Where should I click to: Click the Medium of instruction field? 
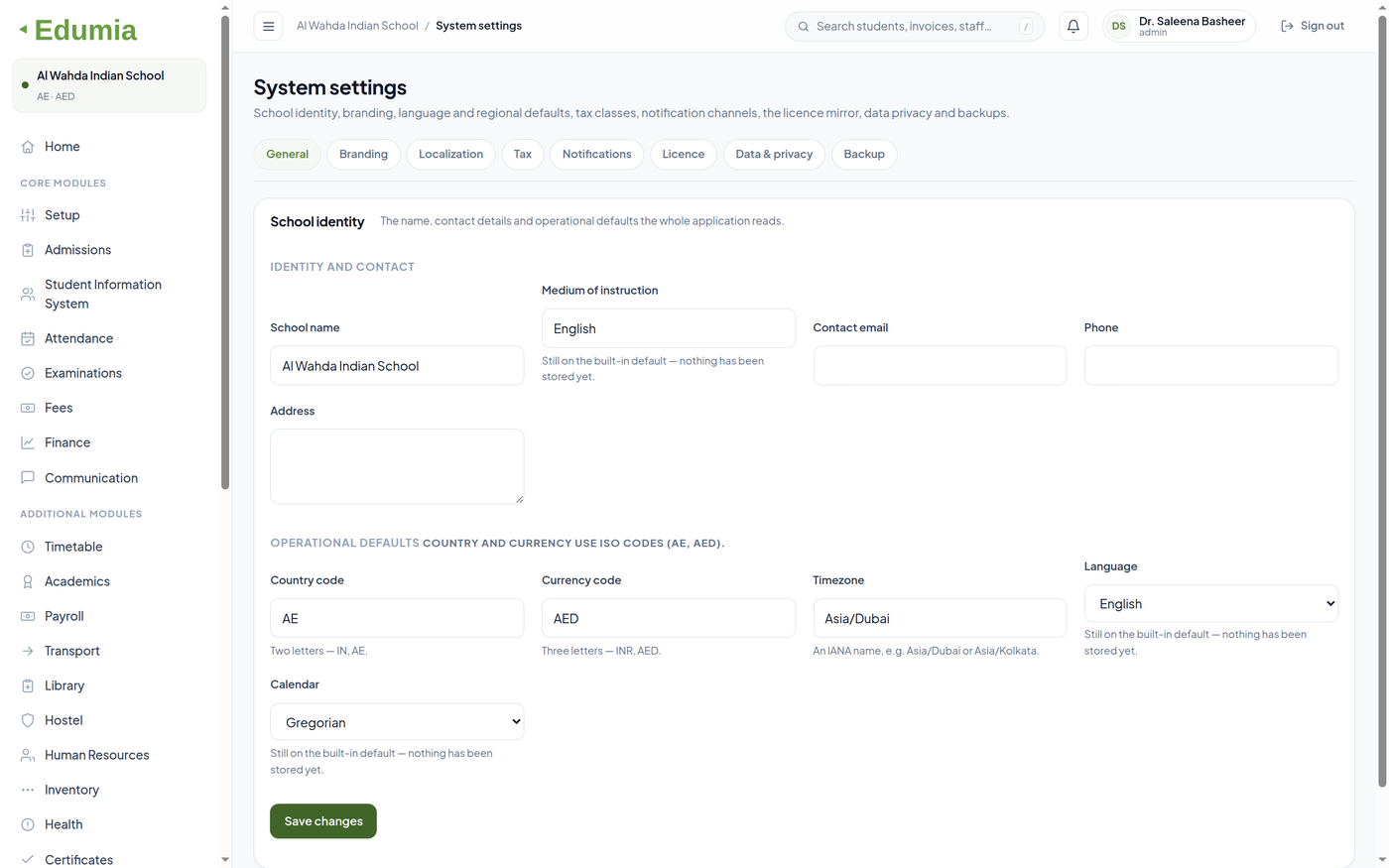click(x=669, y=328)
